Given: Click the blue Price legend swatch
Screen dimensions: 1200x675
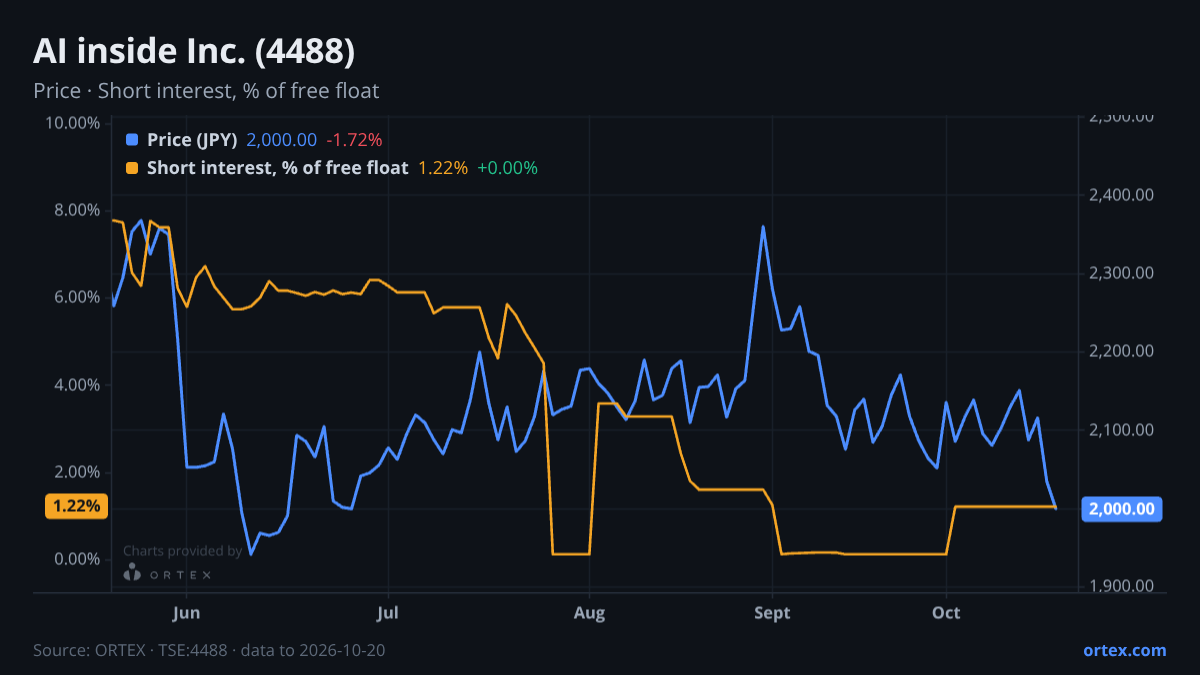Looking at the screenshot, I should point(132,140).
